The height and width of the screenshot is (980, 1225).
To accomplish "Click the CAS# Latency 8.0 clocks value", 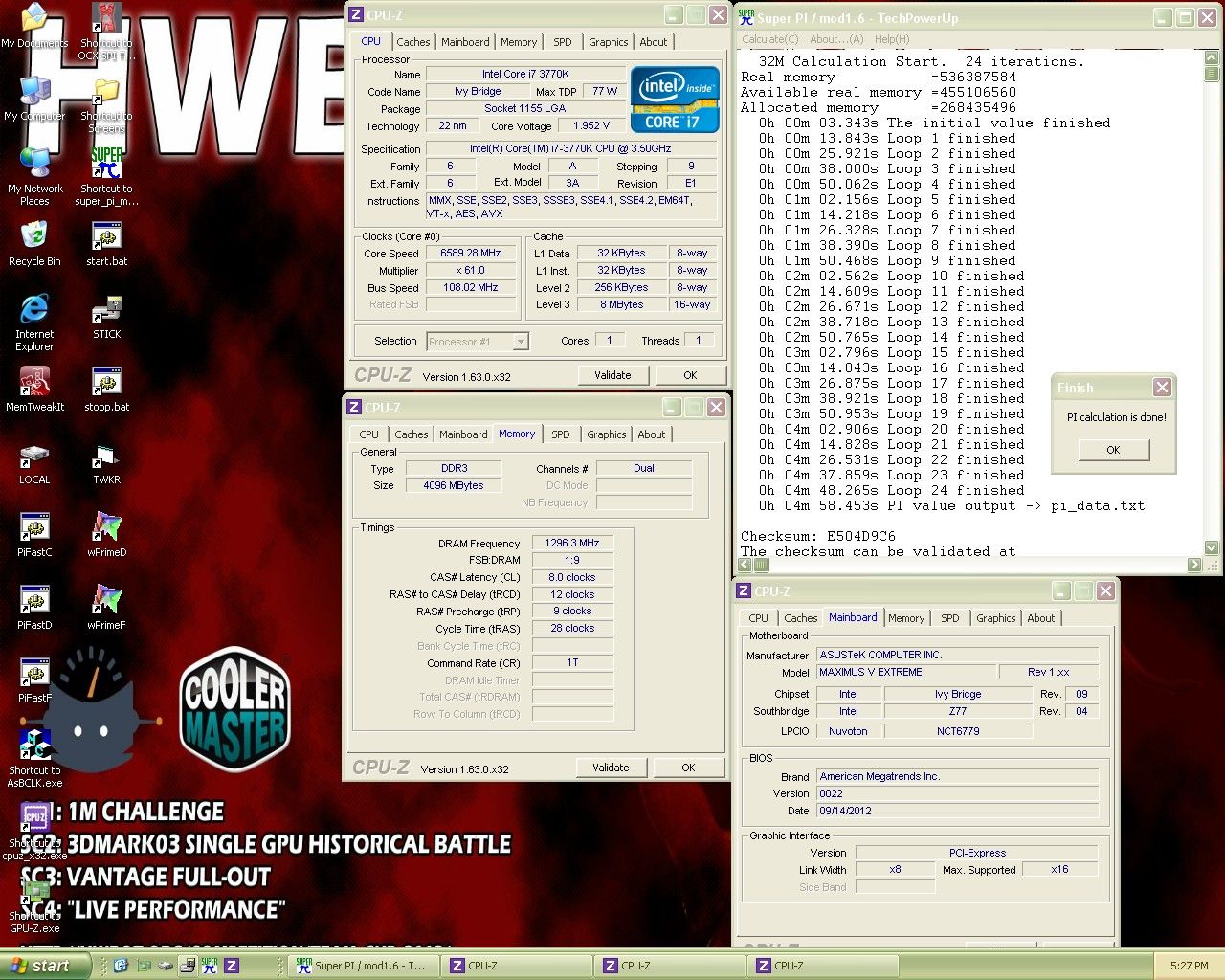I will click(x=572, y=578).
